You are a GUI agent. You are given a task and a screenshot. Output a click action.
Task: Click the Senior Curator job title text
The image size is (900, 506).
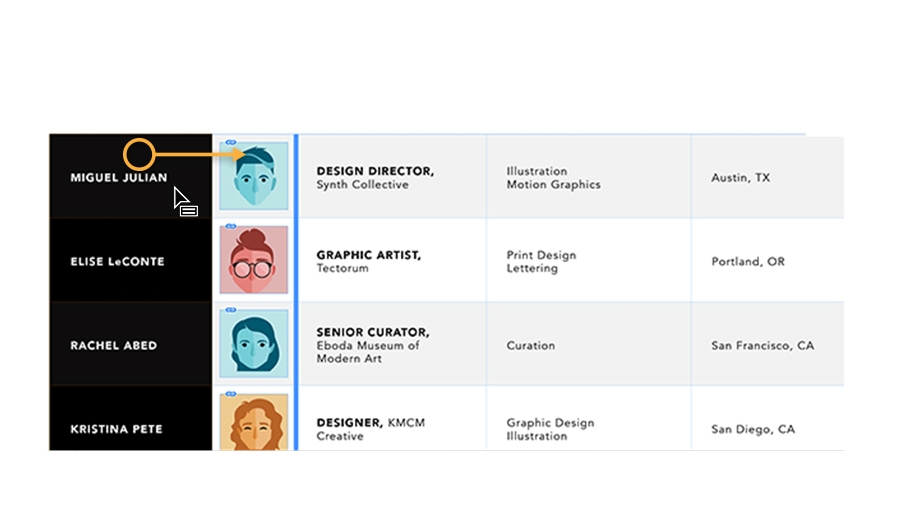click(x=372, y=332)
